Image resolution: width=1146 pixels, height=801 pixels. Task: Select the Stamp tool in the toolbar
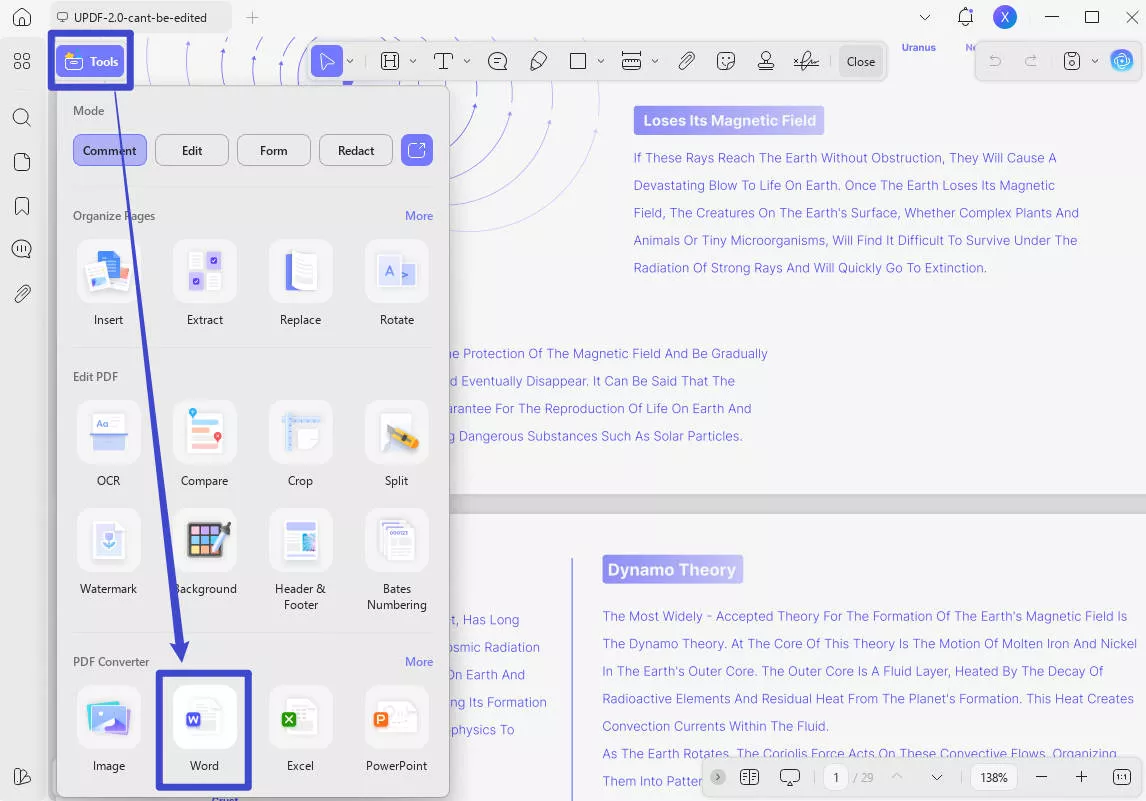click(x=765, y=61)
